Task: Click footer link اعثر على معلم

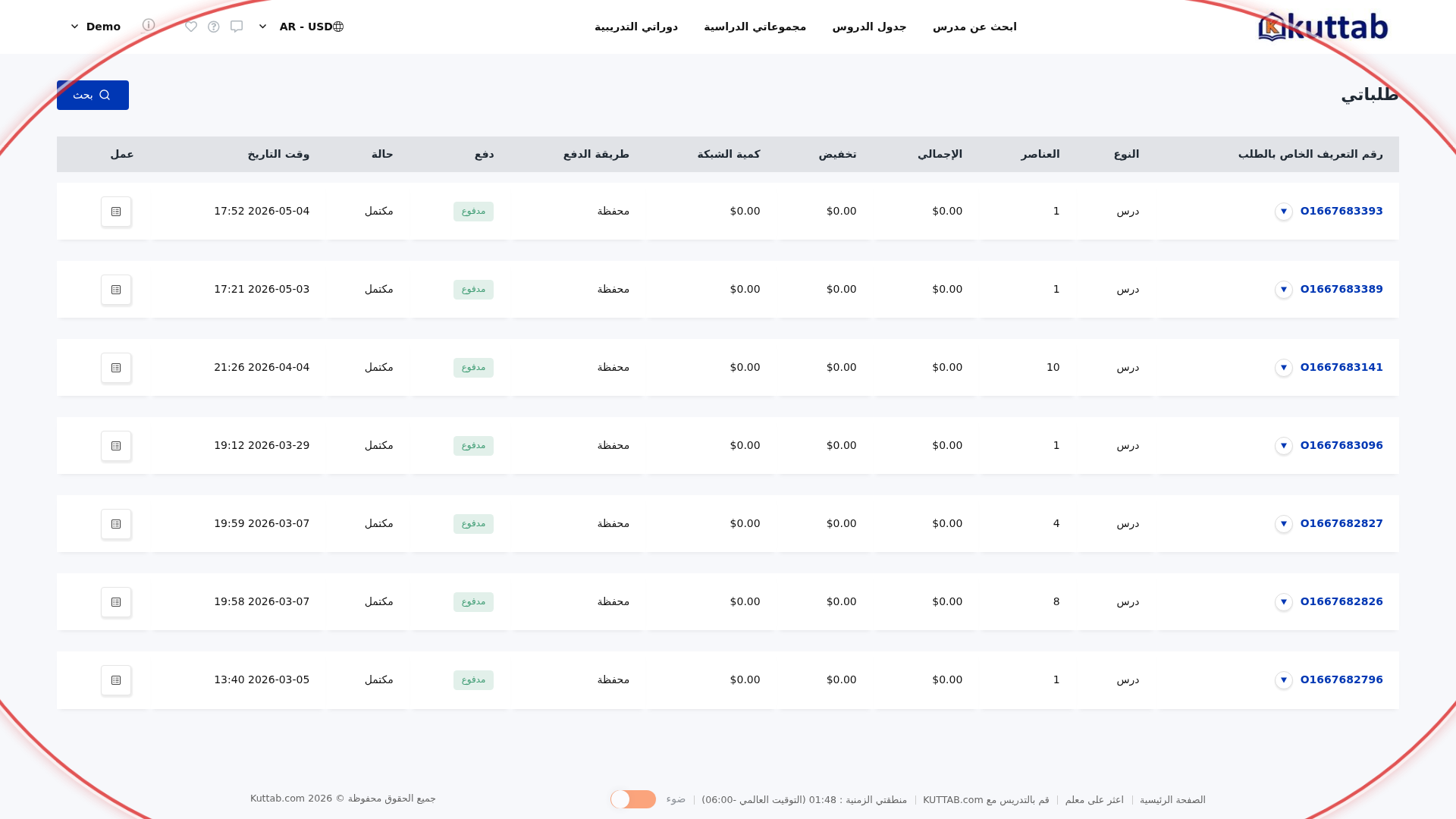Action: [x=1094, y=800]
